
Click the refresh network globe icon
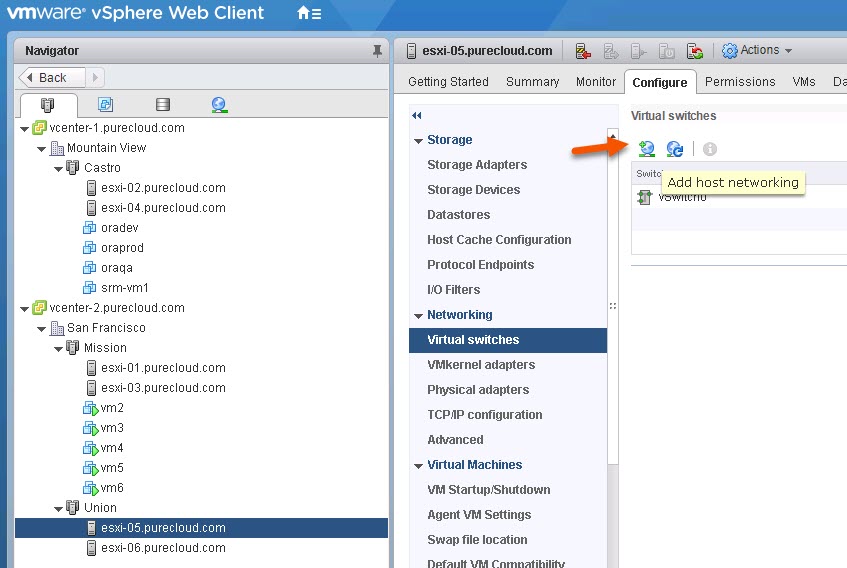675,148
